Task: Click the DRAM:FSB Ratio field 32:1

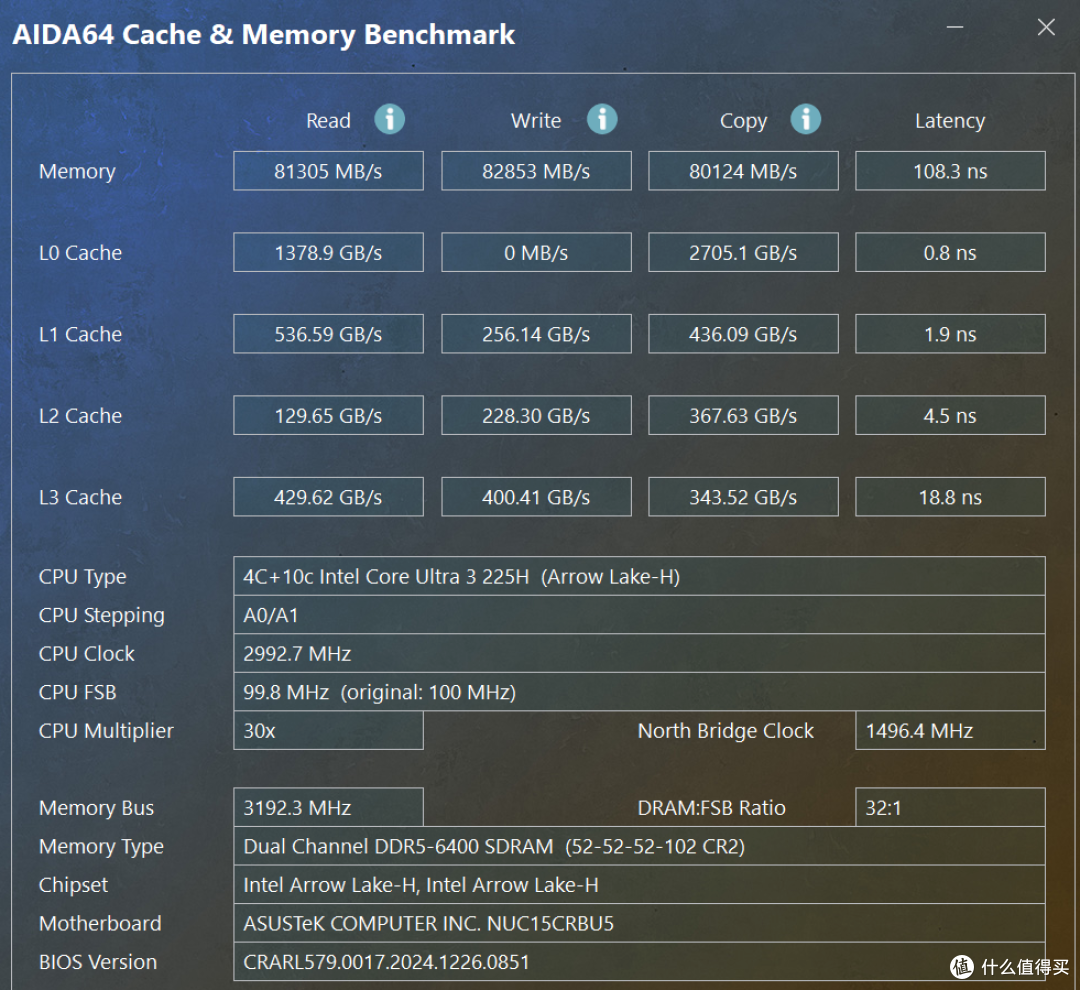Action: tap(950, 807)
